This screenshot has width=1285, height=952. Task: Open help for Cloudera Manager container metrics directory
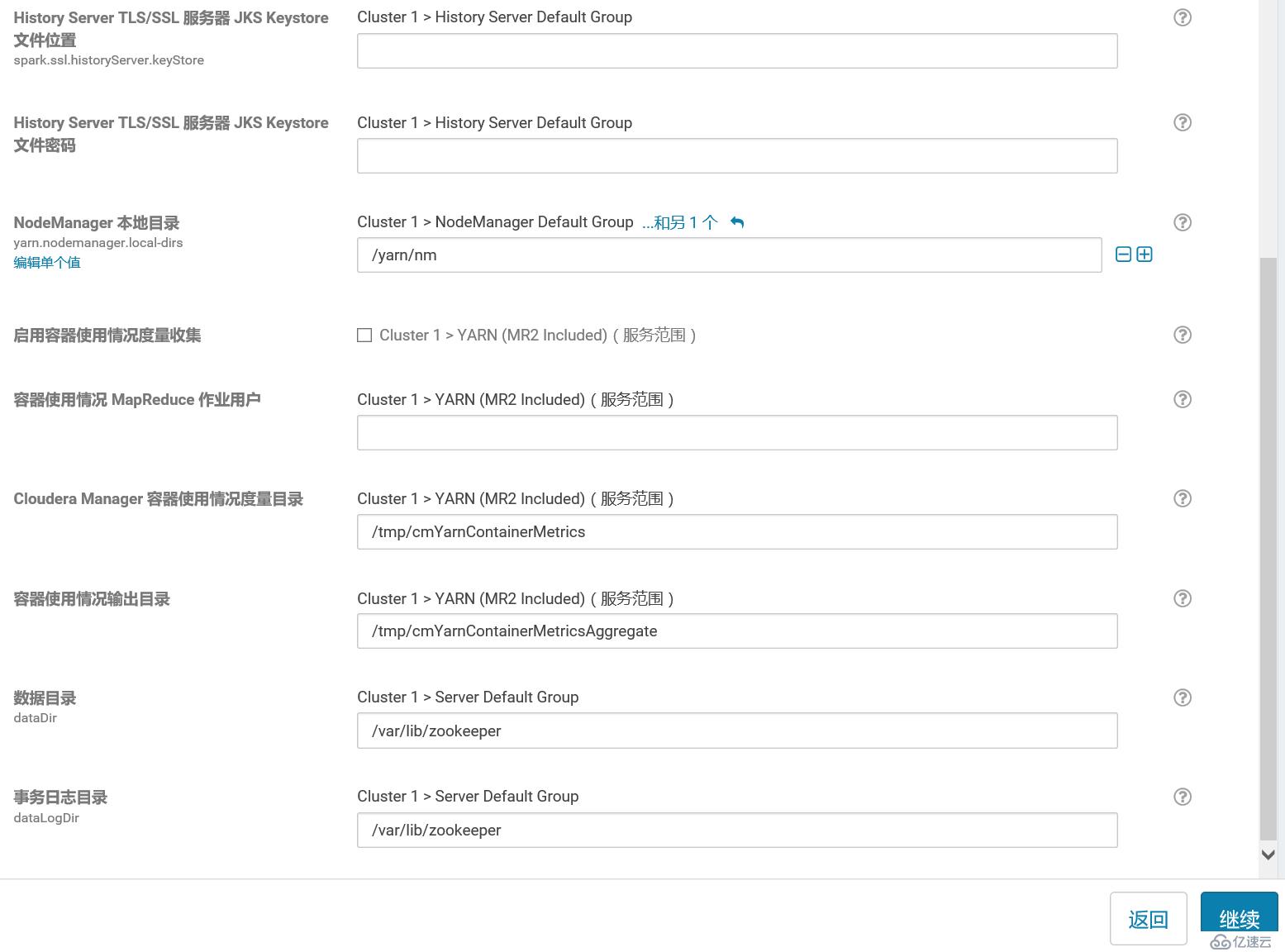point(1183,498)
